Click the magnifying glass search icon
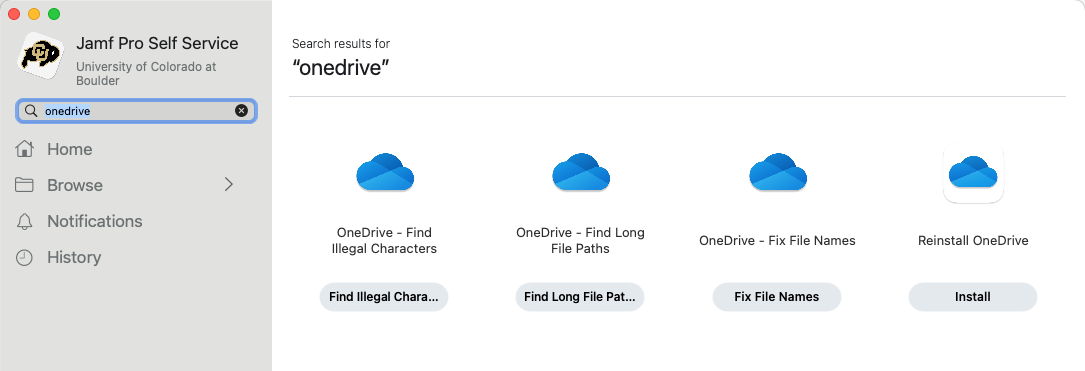 [x=30, y=111]
